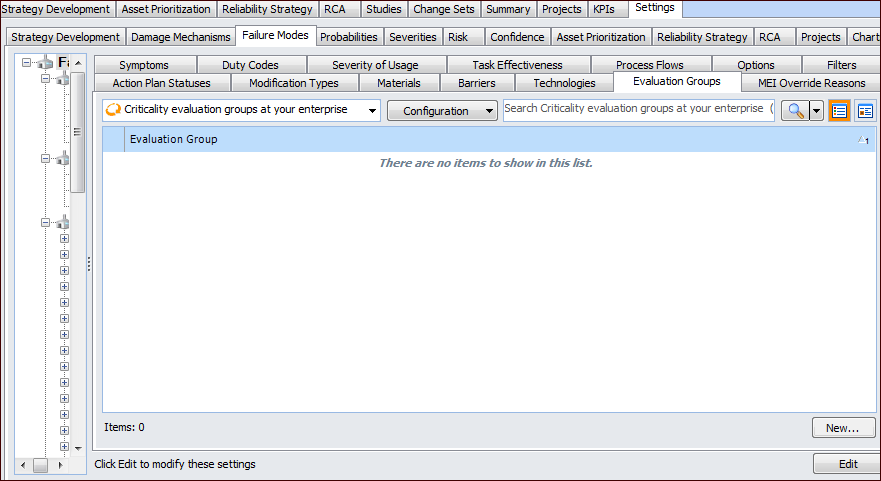Screen dimensions: 881x481
Task: Open the Duty Codes tab
Action: [x=250, y=65]
